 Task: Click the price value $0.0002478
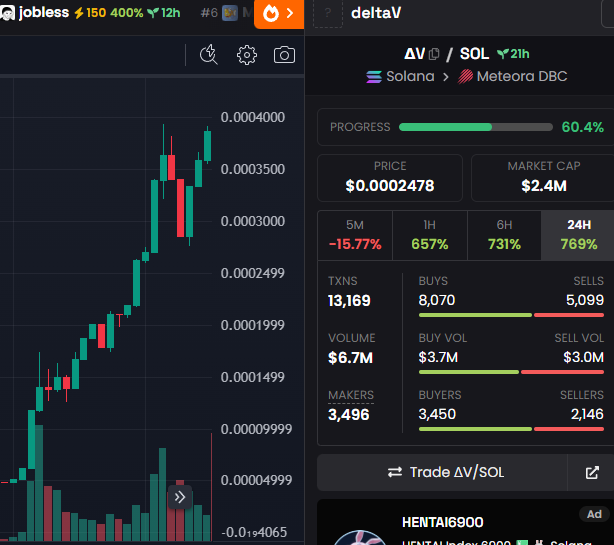coord(390,186)
